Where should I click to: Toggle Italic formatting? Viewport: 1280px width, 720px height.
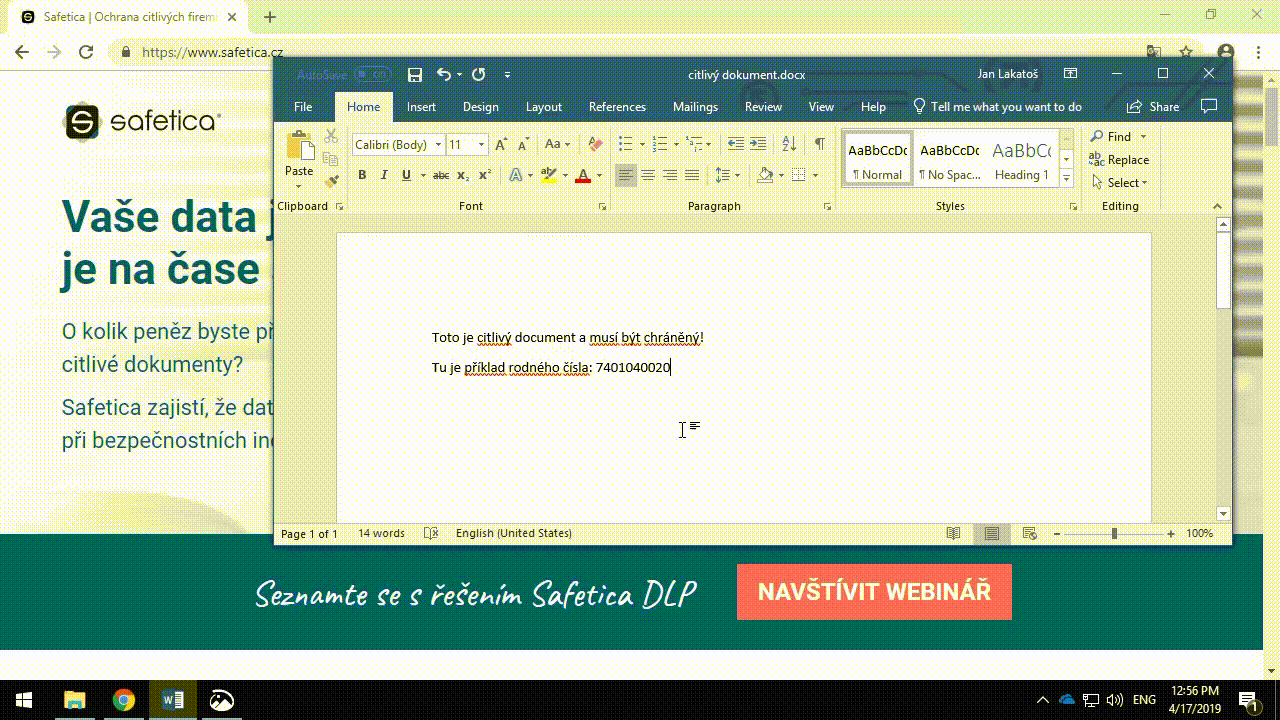tap(384, 176)
